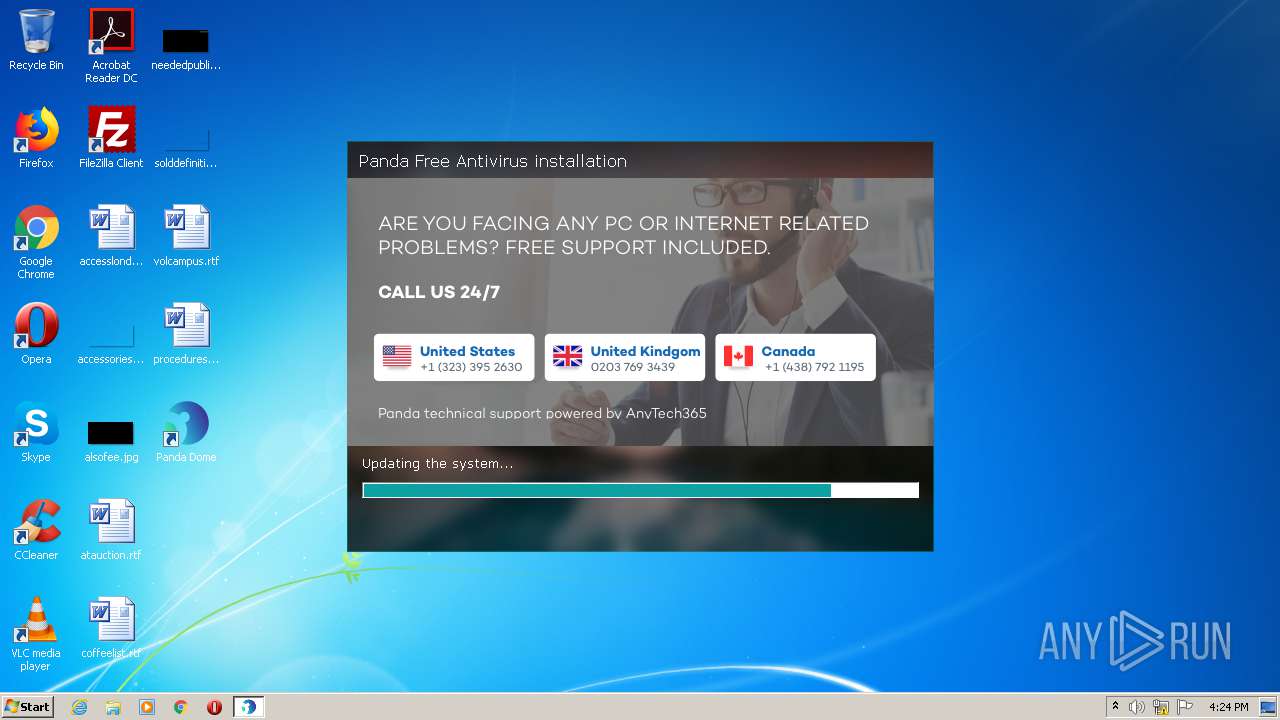Open the network status tray icon
Viewport: 1280px width, 720px height.
pos(1161,707)
